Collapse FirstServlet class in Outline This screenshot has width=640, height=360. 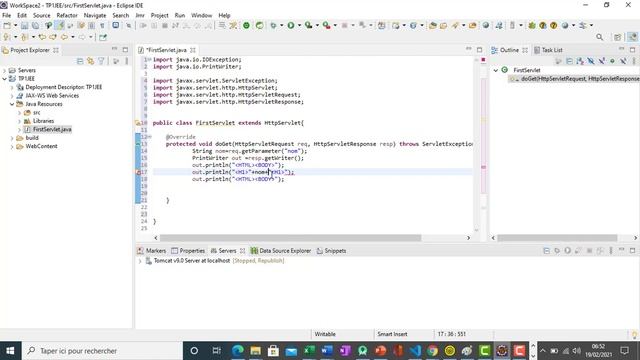pyautogui.click(x=496, y=70)
